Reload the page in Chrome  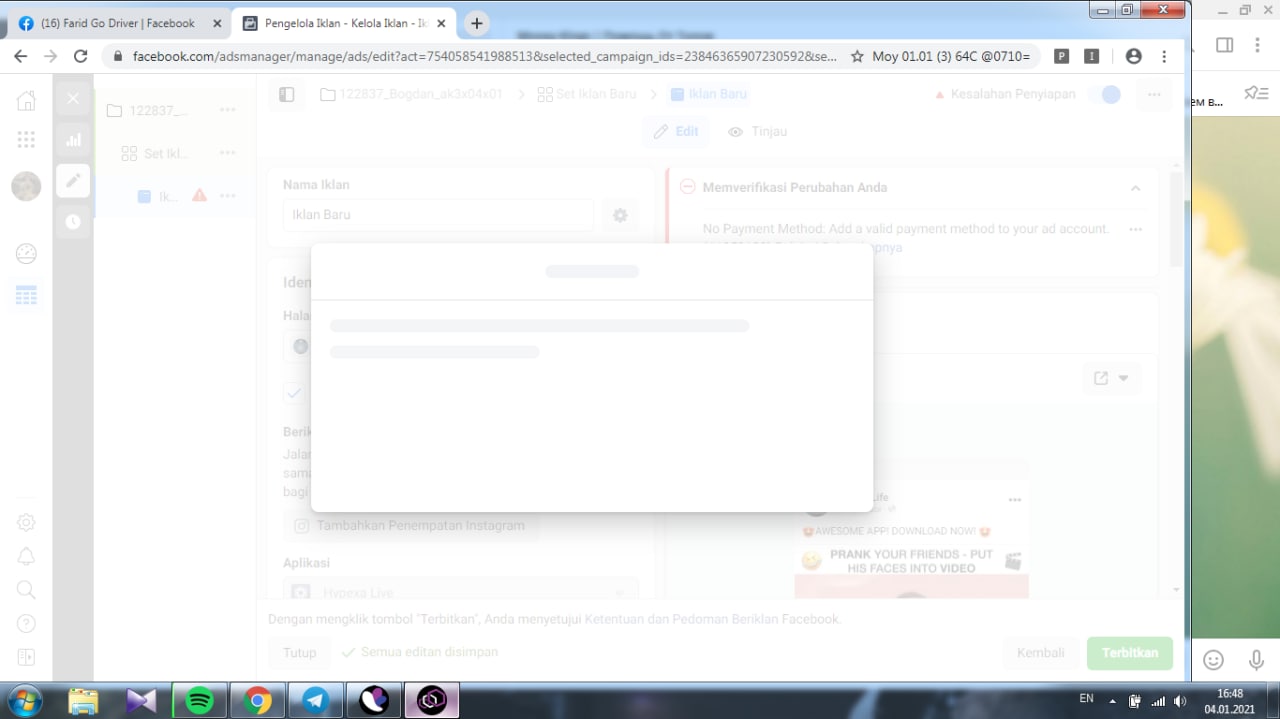(x=81, y=57)
